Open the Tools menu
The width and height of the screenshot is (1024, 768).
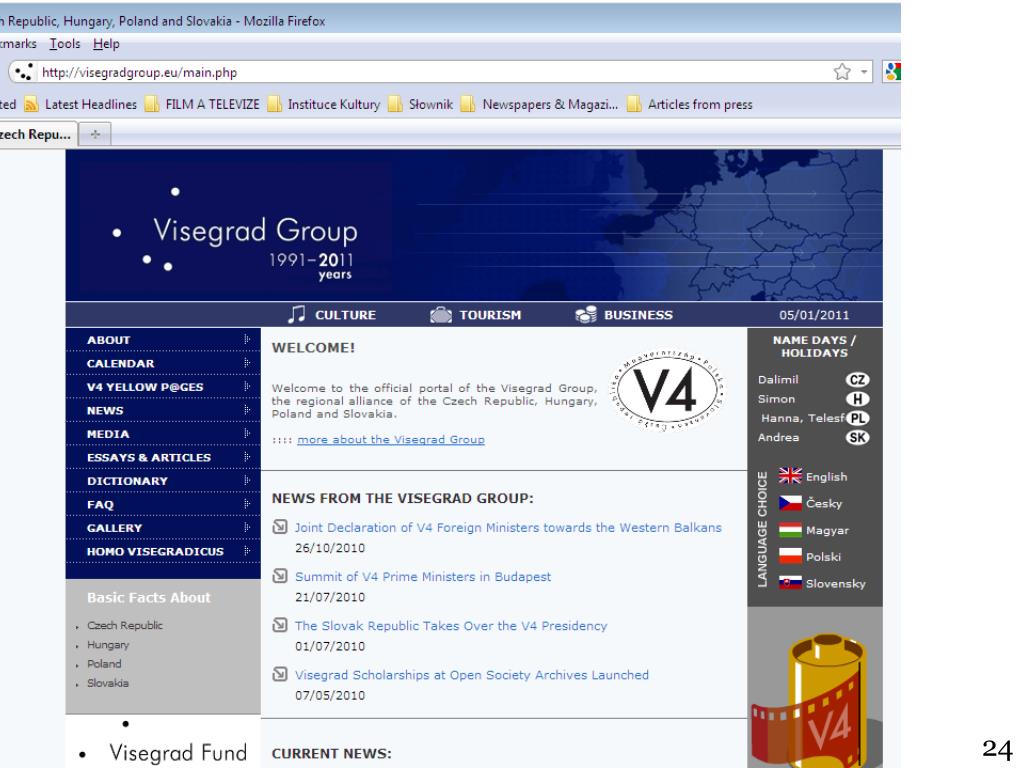point(65,44)
